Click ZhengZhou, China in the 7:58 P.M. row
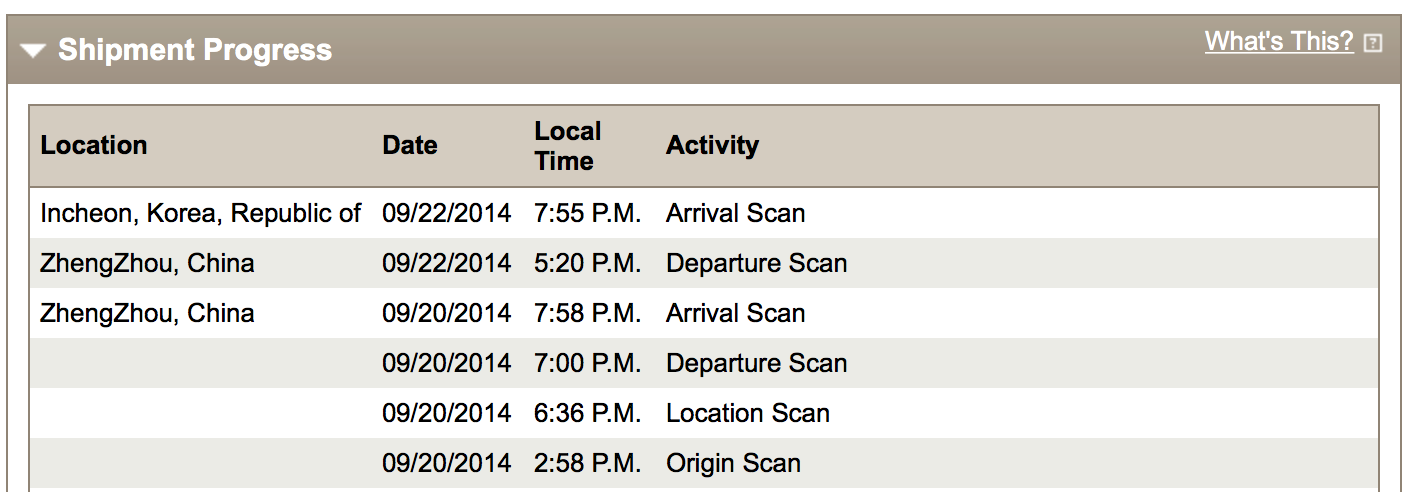1412x492 pixels. pyautogui.click(x=147, y=313)
